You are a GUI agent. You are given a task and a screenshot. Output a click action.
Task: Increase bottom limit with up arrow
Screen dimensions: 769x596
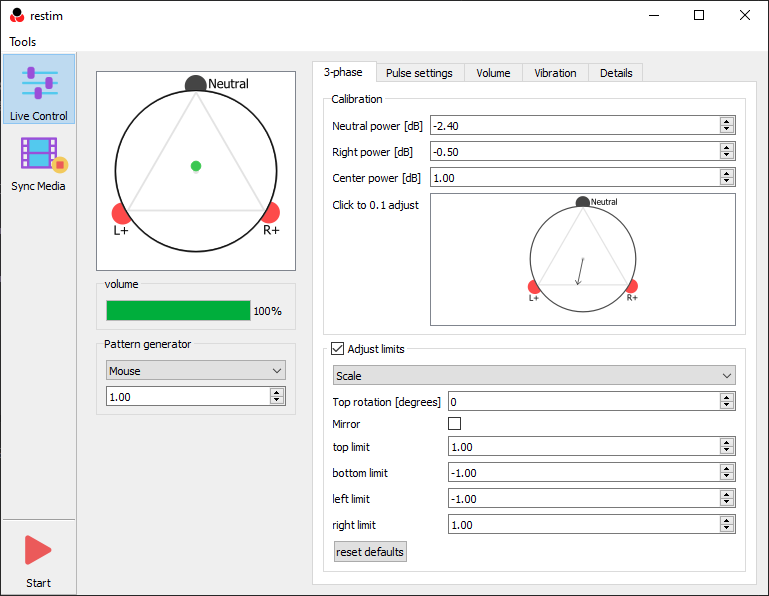pos(727,468)
